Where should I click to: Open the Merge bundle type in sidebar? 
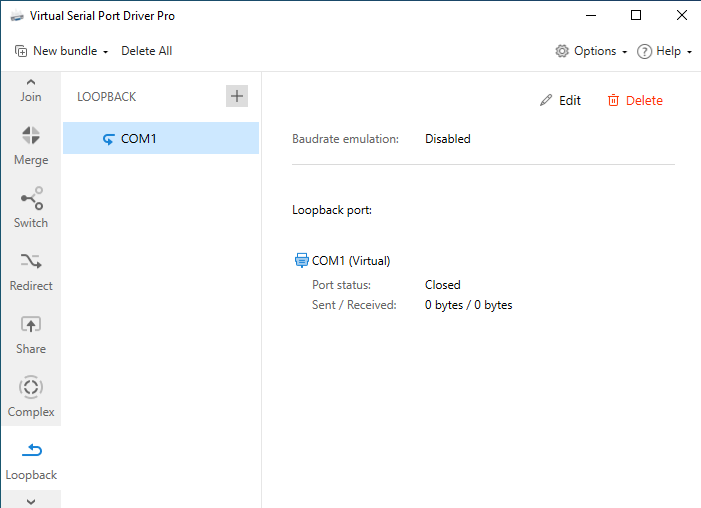[x=31, y=146]
